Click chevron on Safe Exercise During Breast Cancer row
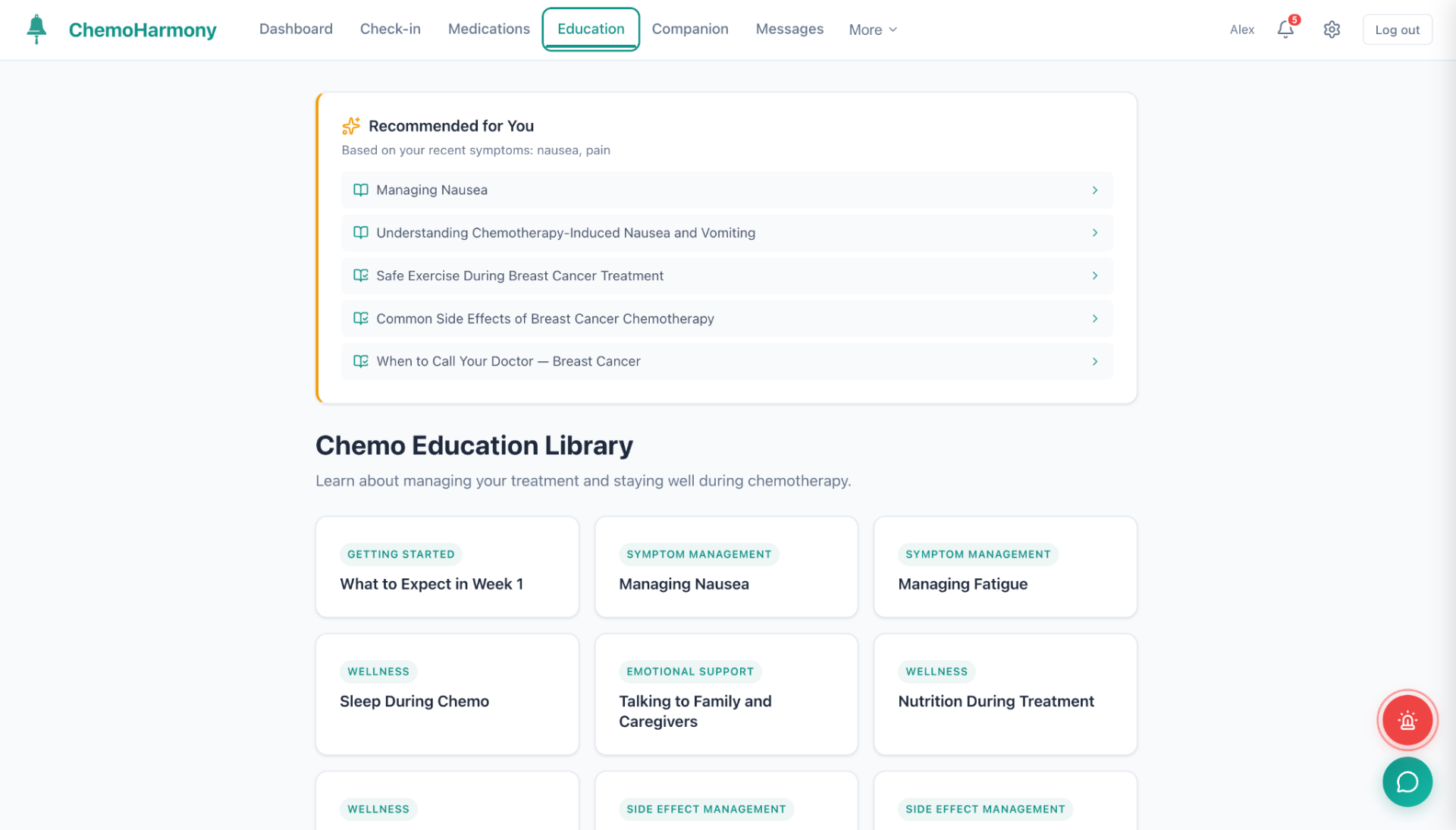This screenshot has height=830, width=1456. pos(1094,275)
